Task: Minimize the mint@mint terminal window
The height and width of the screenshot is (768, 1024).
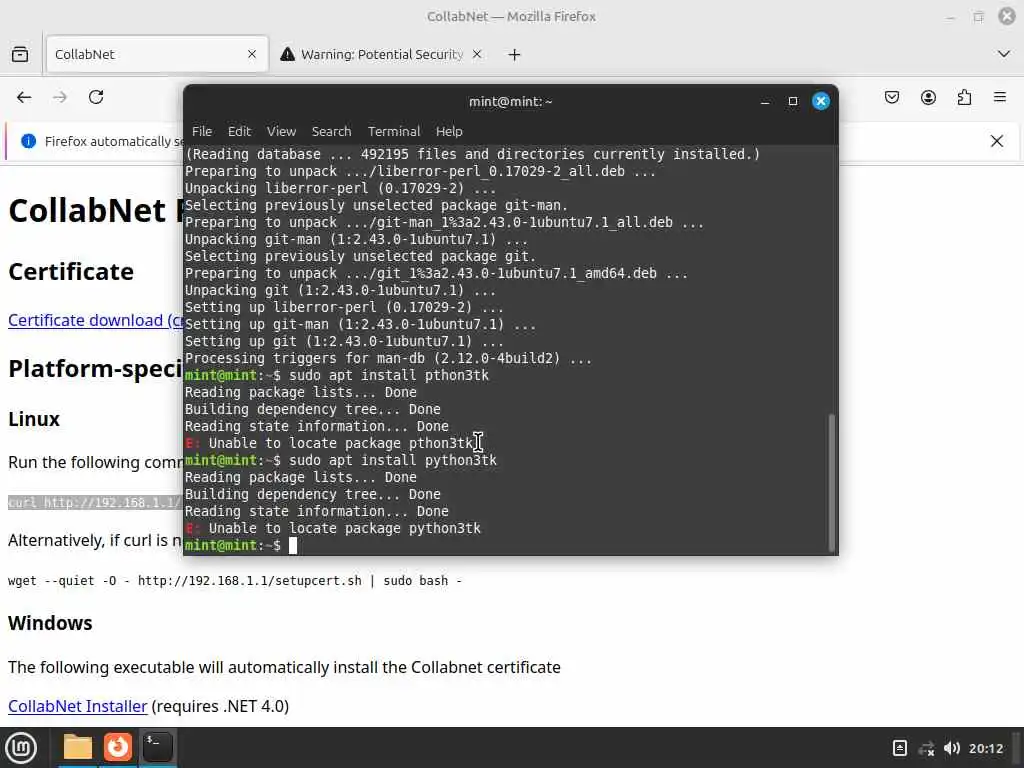Action: coord(765,101)
